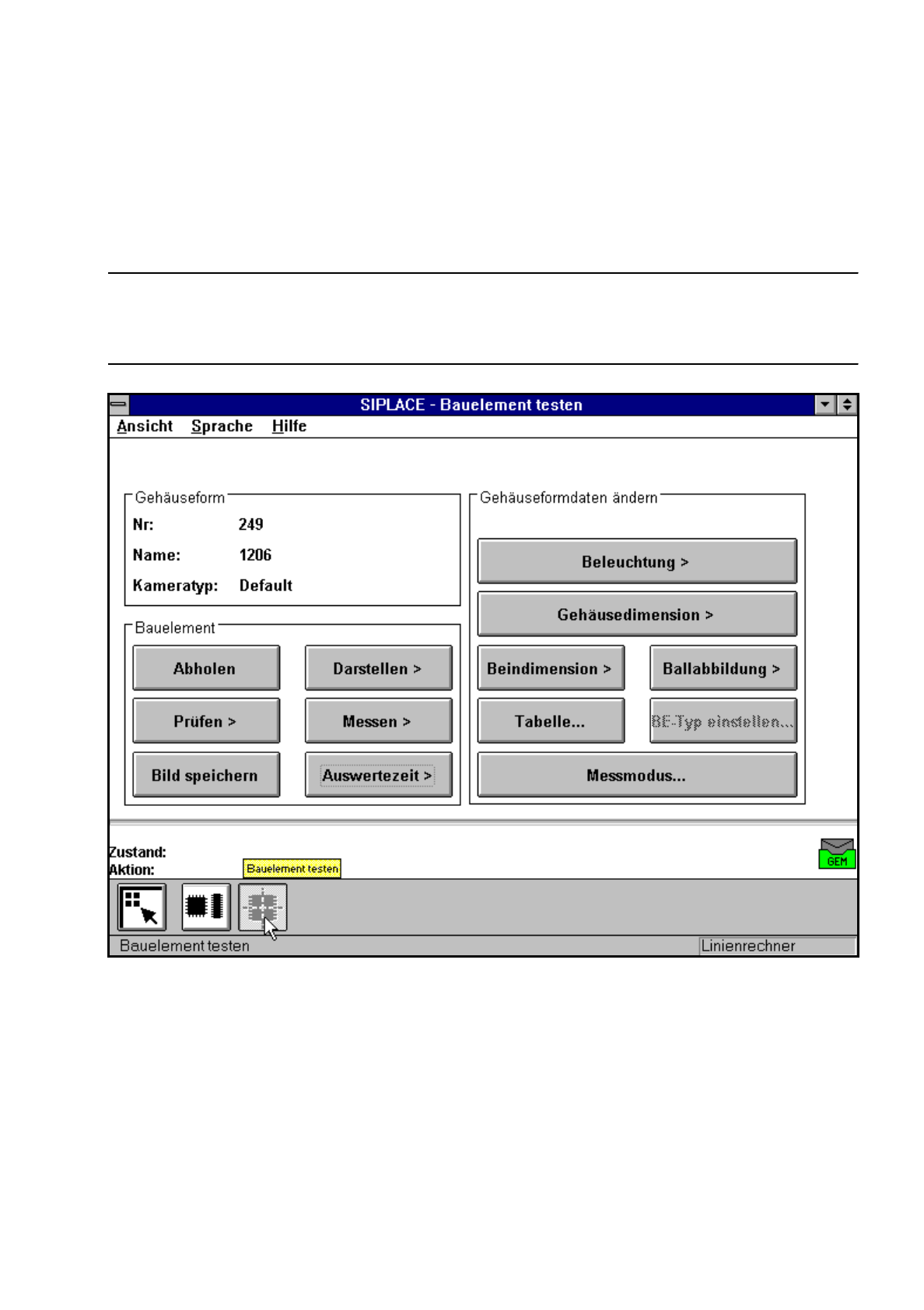Click the green GEM mail icon

[837, 853]
